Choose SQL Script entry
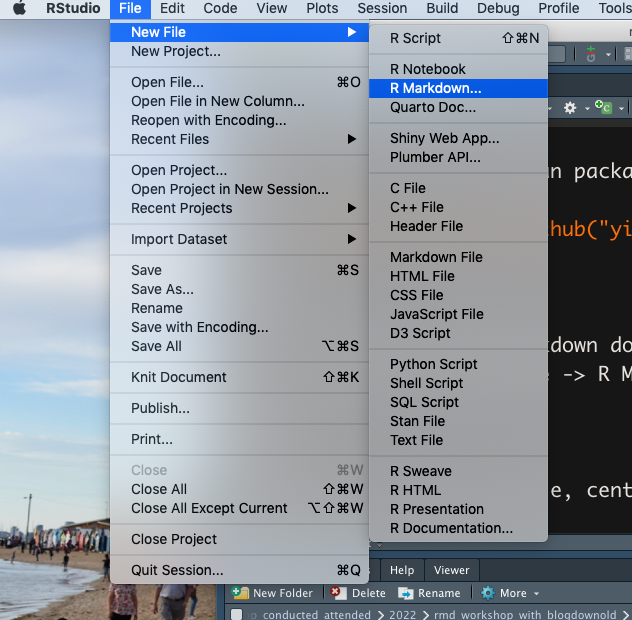This screenshot has width=632, height=620. 458,402
